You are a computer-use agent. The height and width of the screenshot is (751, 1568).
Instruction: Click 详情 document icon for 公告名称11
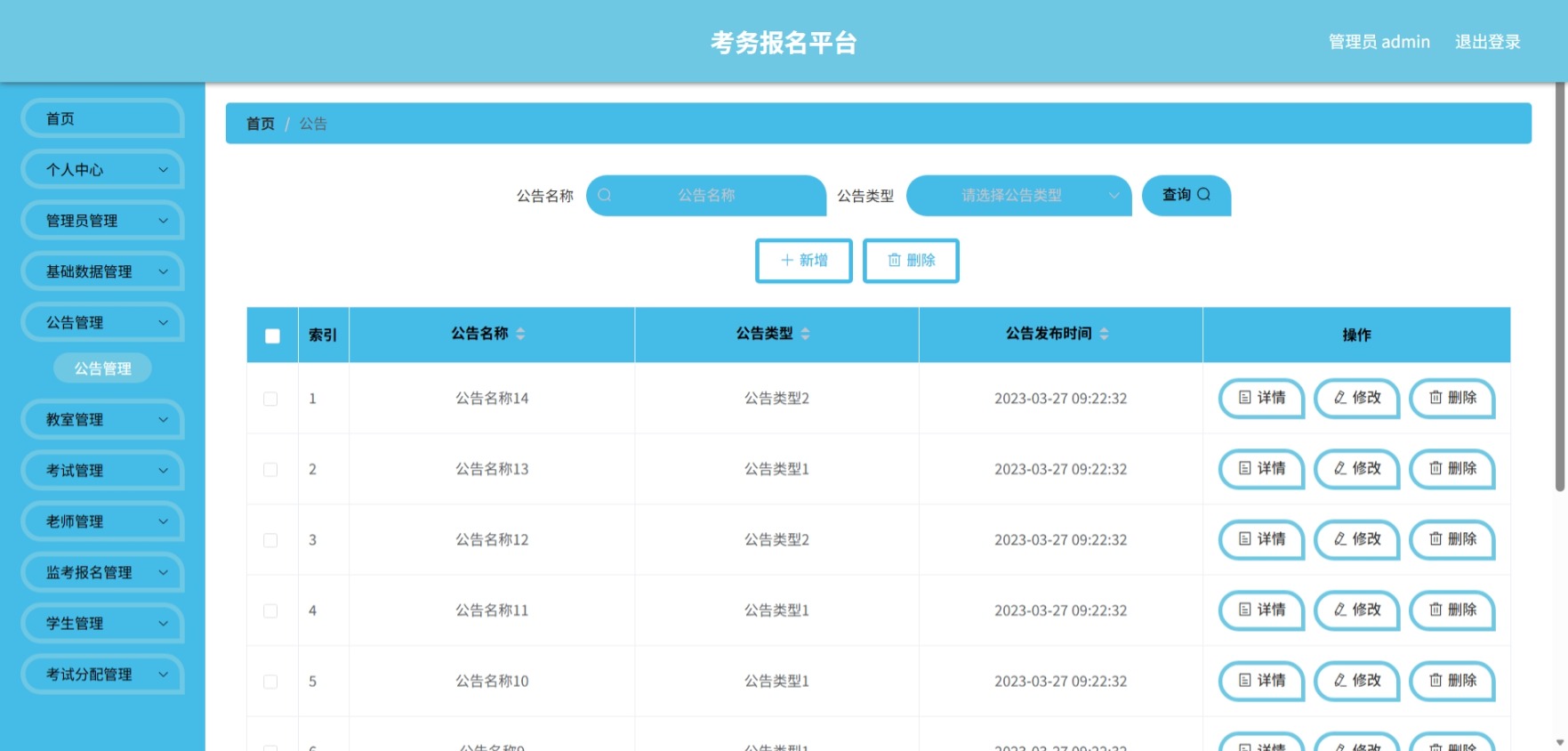point(1245,610)
